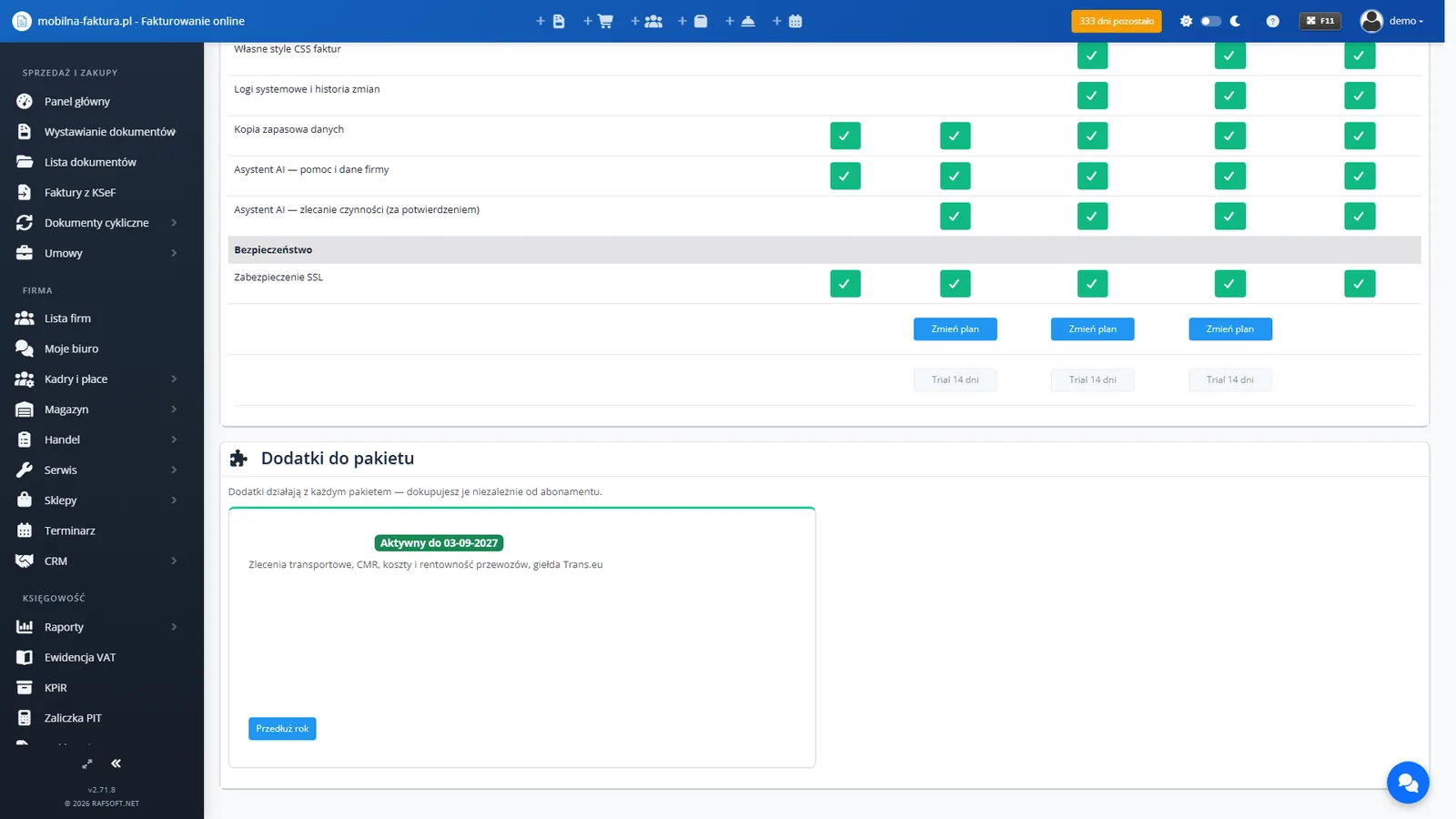
Task: Click Zlecenia transportowe add-on description text
Action: click(x=426, y=565)
